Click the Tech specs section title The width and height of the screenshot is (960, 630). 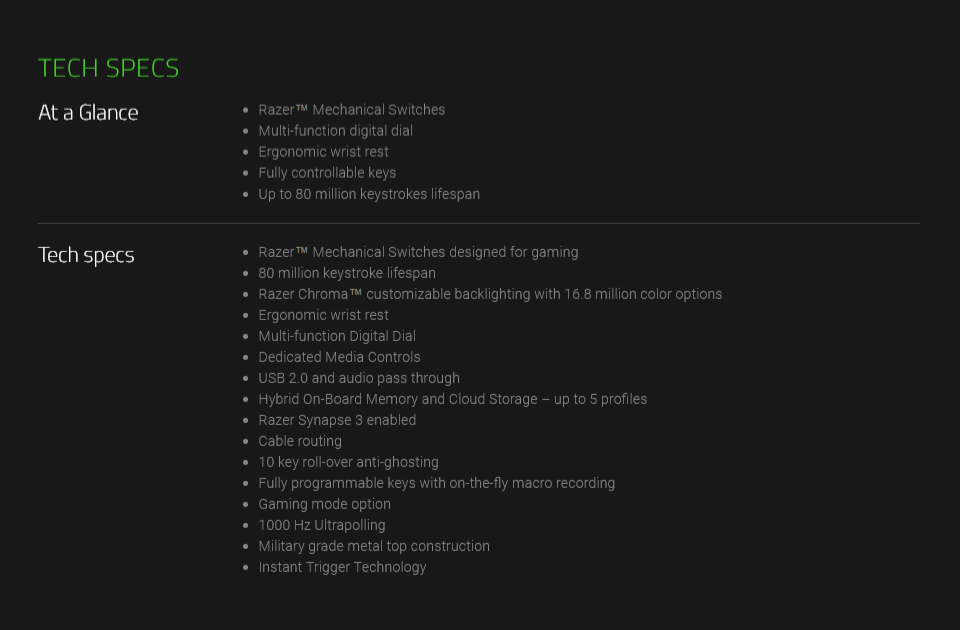86,255
